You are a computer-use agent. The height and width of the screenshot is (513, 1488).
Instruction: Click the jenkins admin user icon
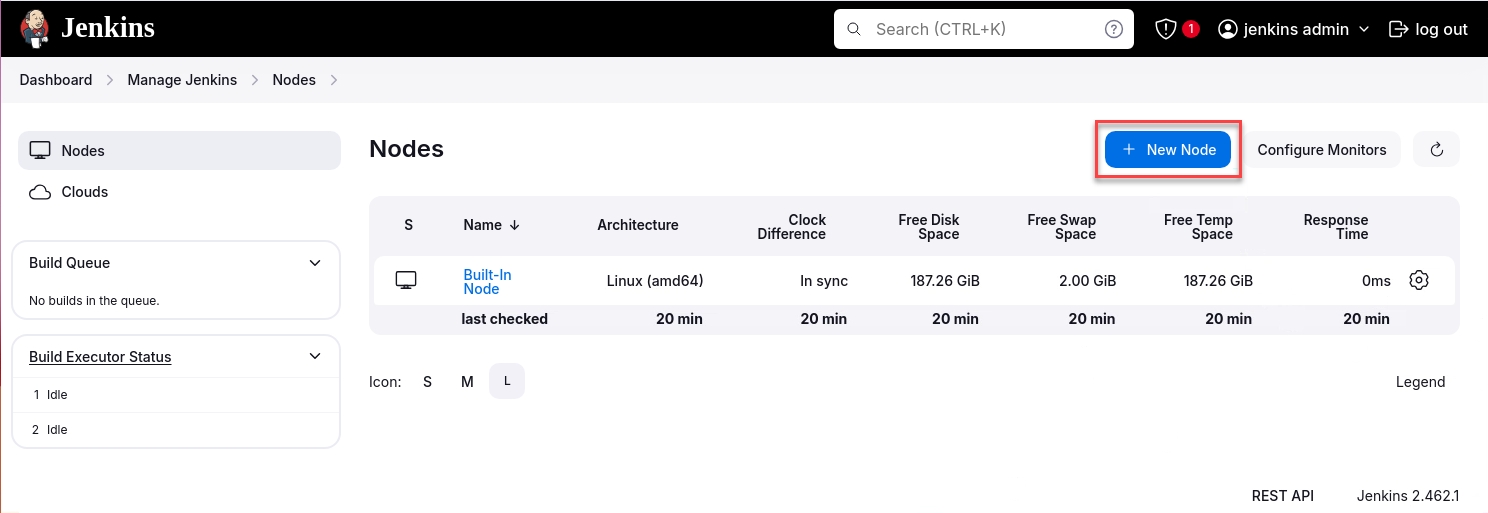pyautogui.click(x=1228, y=29)
